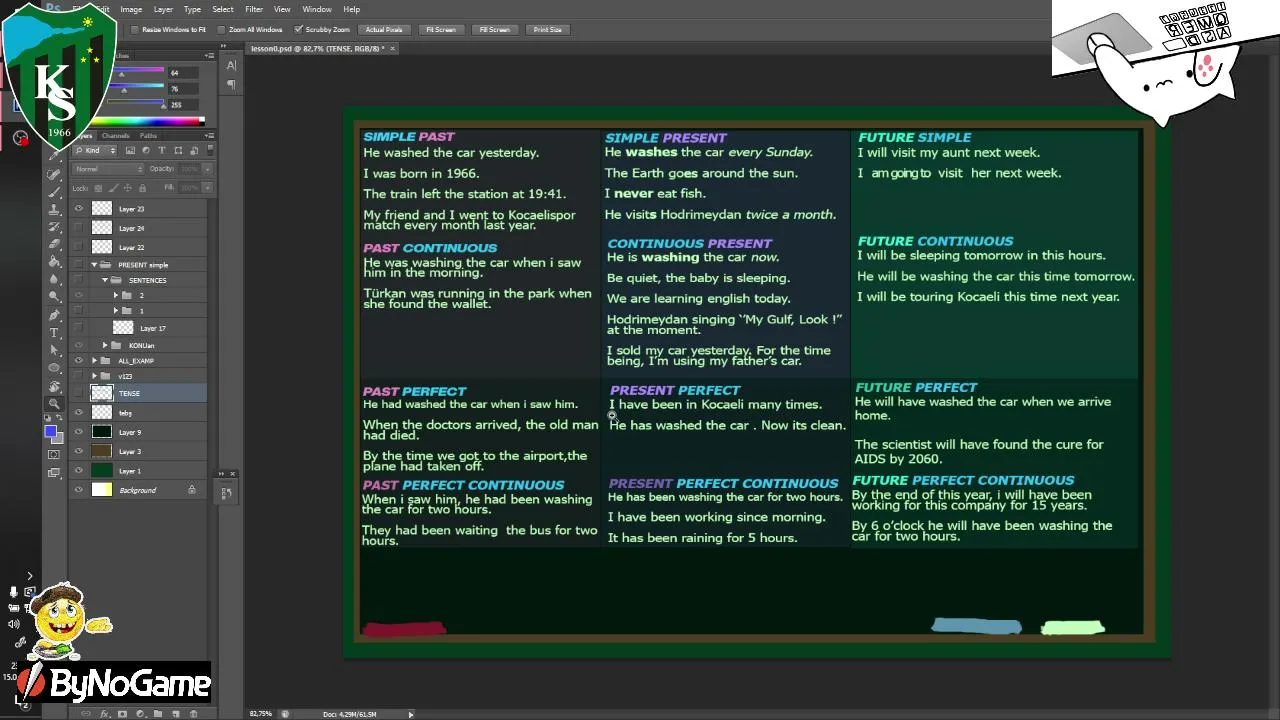1280x720 pixels.
Task: Click the Add layer mask icon
Action: tap(122, 714)
